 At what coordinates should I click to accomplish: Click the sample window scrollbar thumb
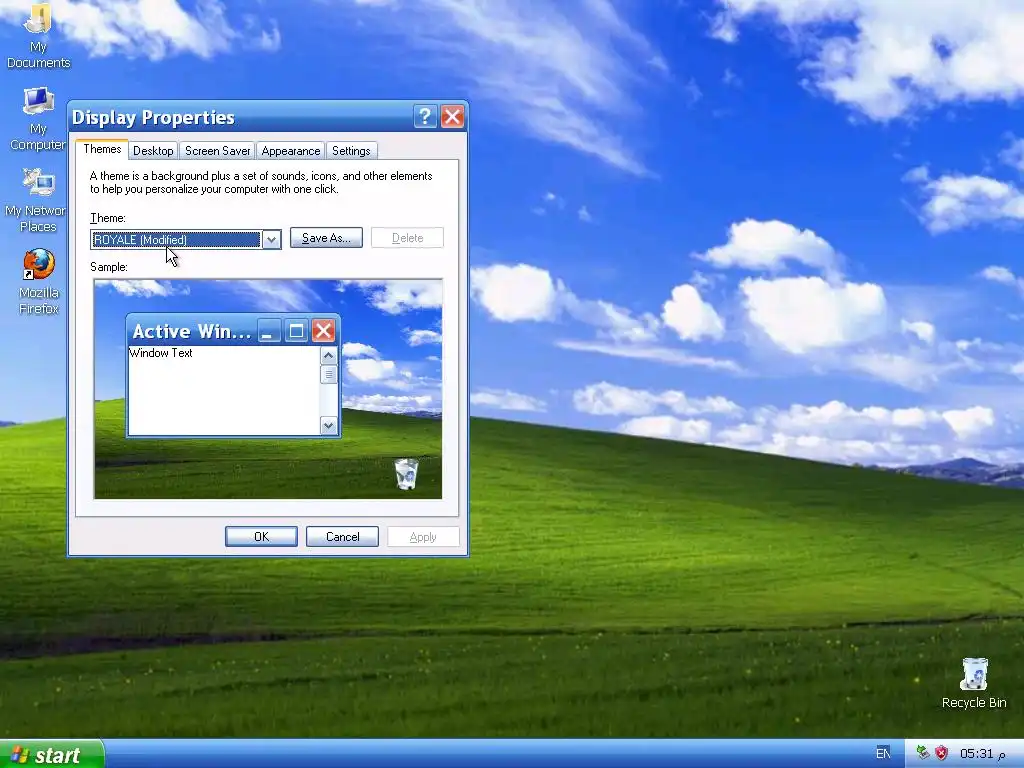(328, 374)
